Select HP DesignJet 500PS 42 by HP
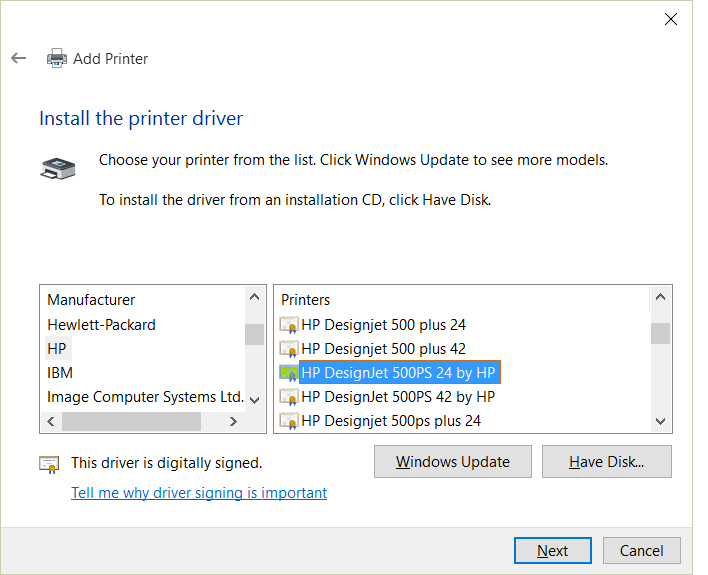 coord(398,397)
